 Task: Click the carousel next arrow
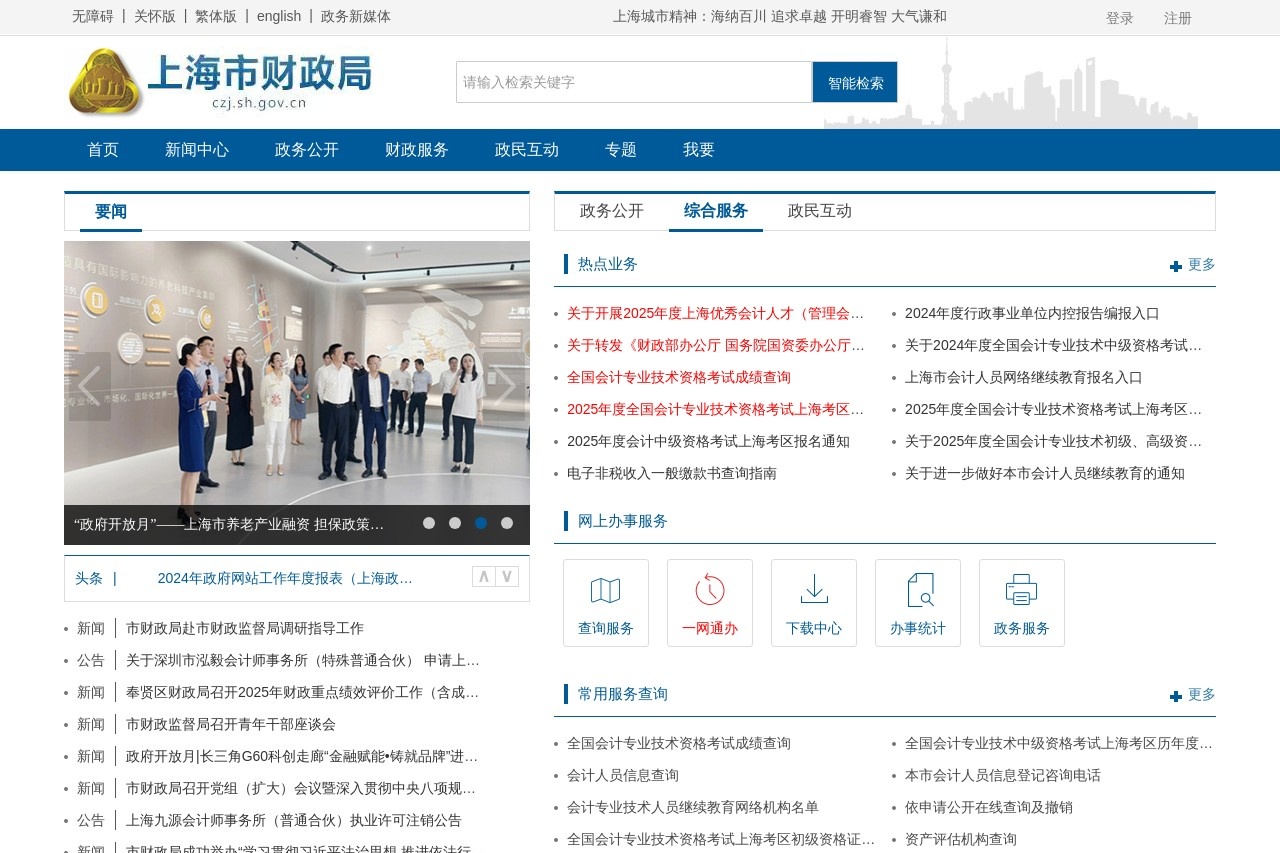click(x=507, y=385)
